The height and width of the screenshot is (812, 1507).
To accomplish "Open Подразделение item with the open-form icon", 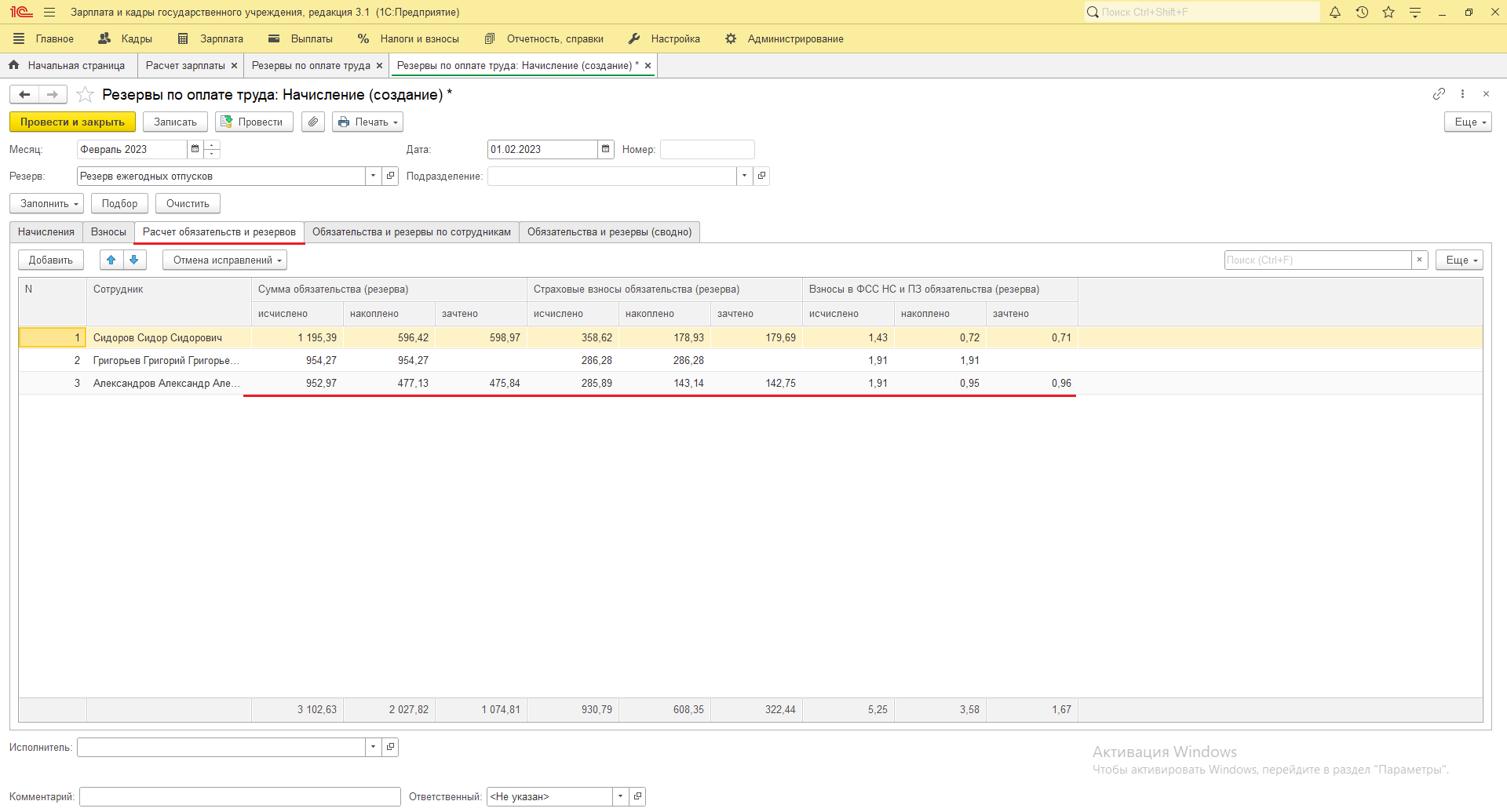I will click(761, 176).
